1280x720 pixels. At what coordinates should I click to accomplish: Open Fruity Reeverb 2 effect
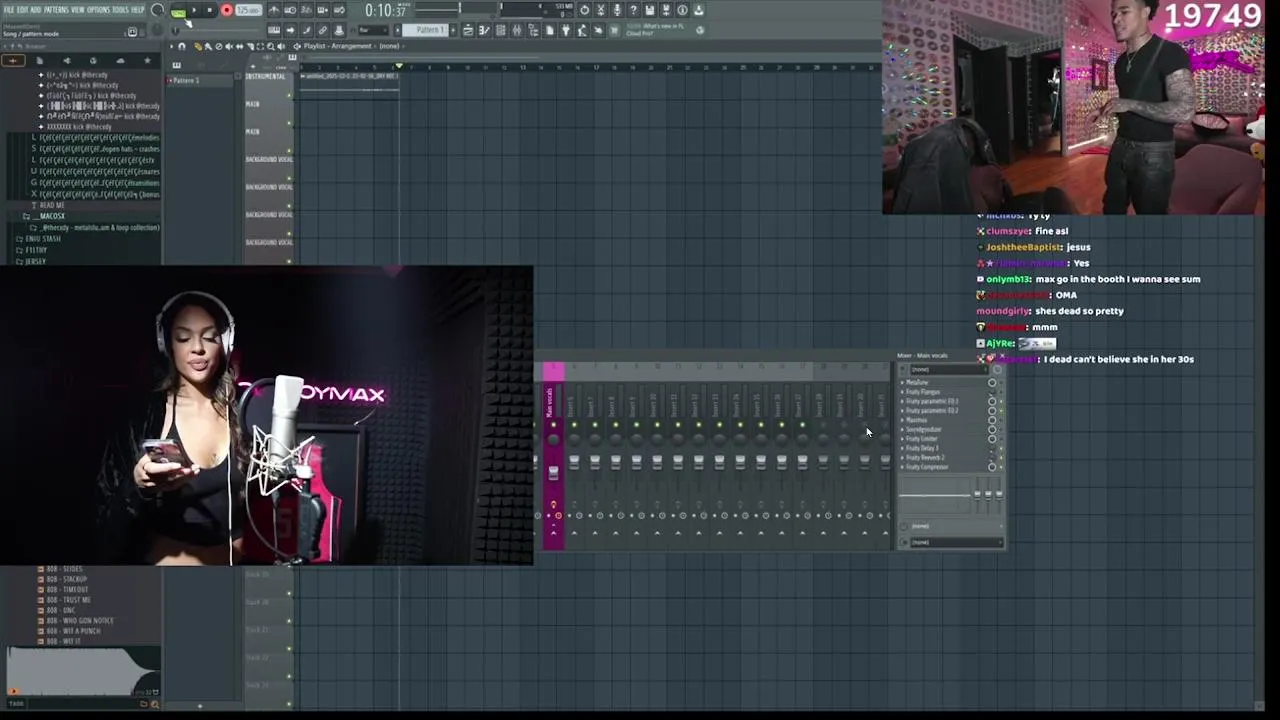pyautogui.click(x=925, y=458)
